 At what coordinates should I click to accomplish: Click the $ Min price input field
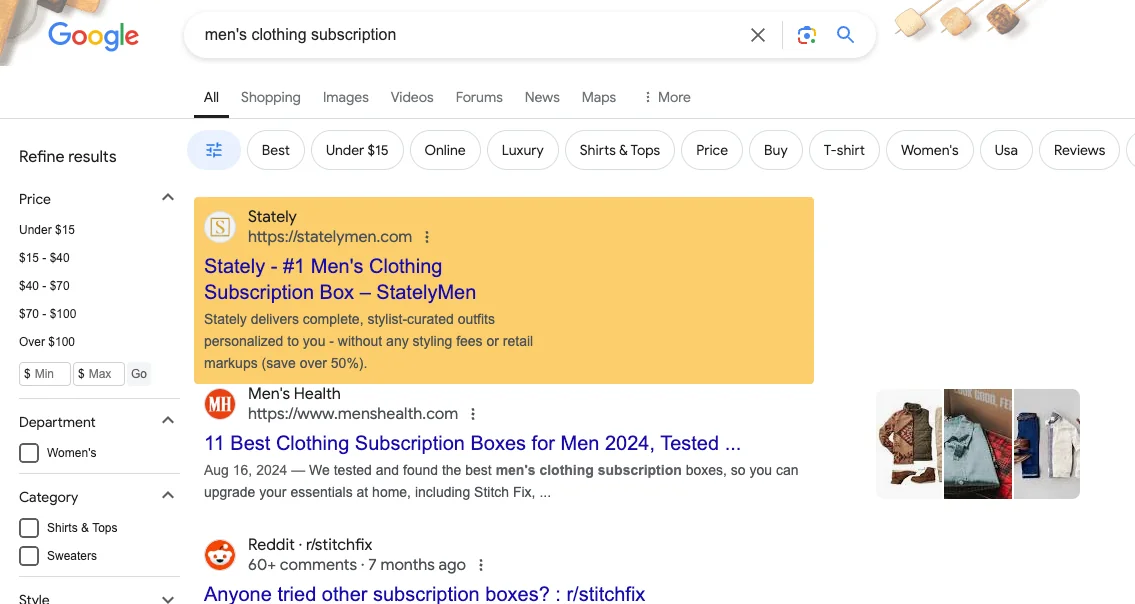click(45, 374)
